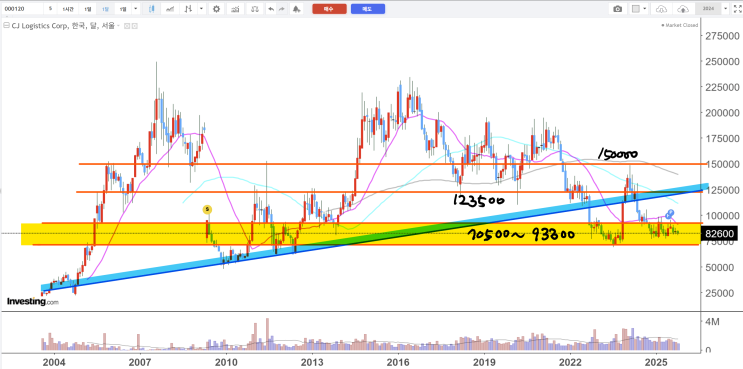Click the 2025 time axis label
This screenshot has width=743, height=369.
click(656, 361)
